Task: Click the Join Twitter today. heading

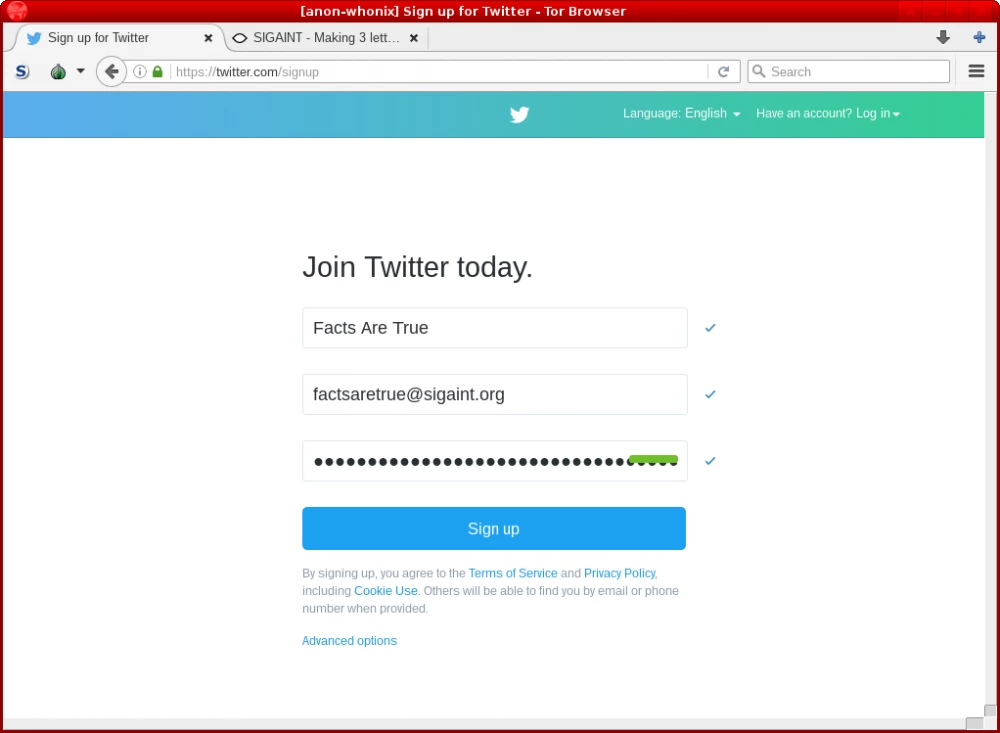Action: pos(417,267)
